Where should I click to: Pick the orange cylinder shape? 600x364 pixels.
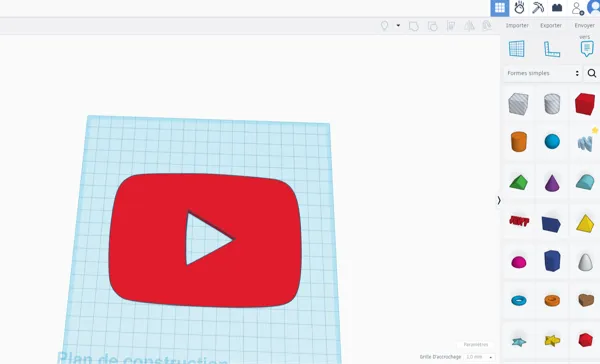coord(518,141)
